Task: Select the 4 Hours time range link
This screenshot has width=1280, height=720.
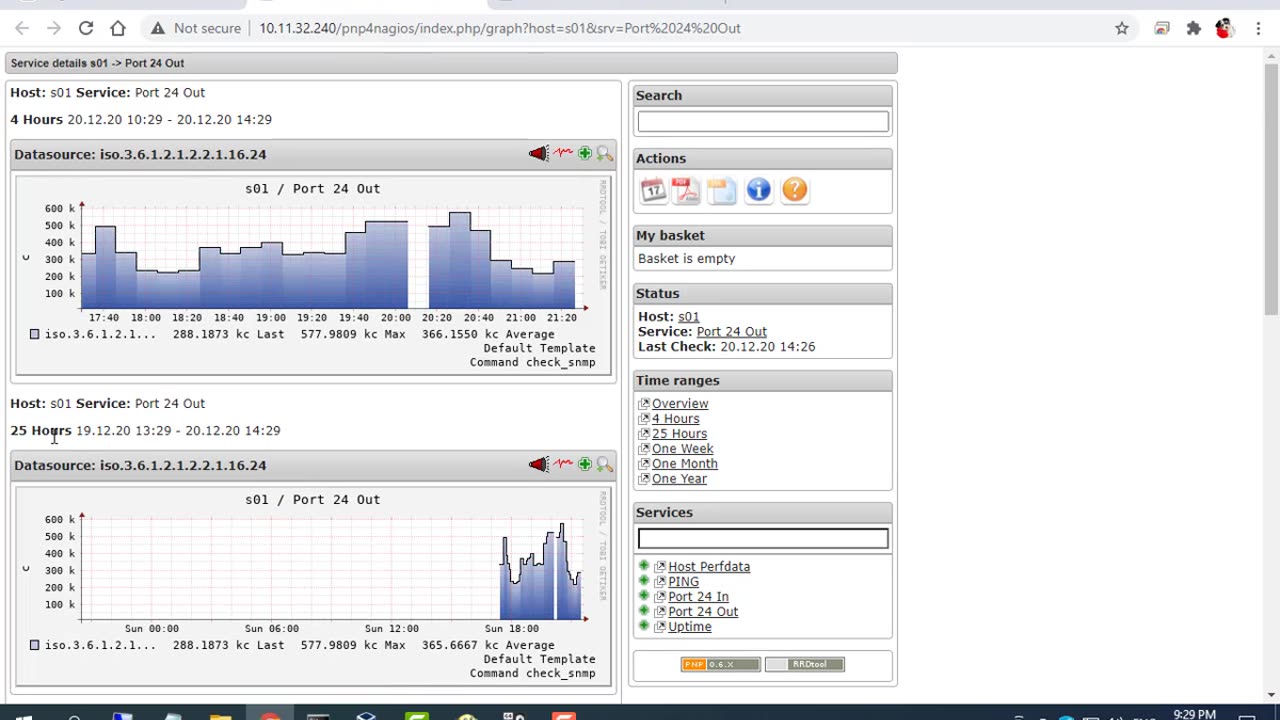Action: coord(676,419)
